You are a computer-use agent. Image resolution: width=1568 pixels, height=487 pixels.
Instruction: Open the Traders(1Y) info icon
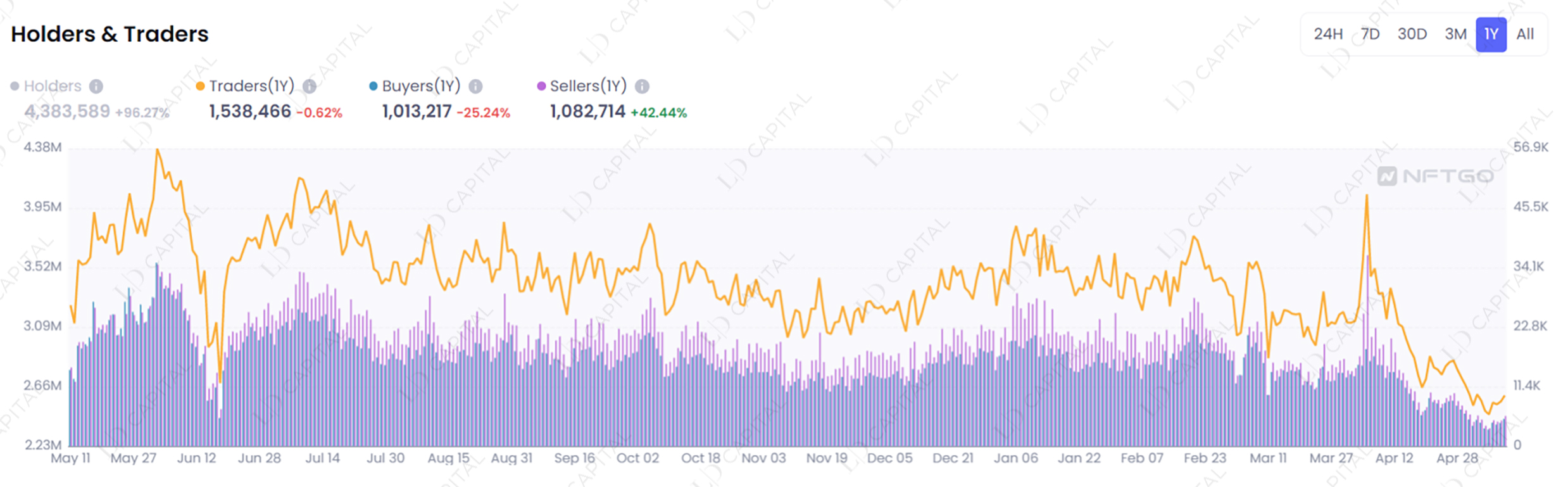pyautogui.click(x=310, y=86)
